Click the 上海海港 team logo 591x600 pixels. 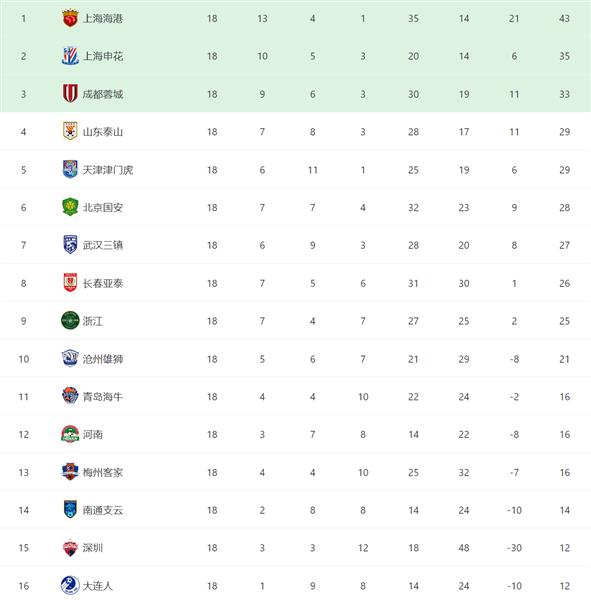70,19
